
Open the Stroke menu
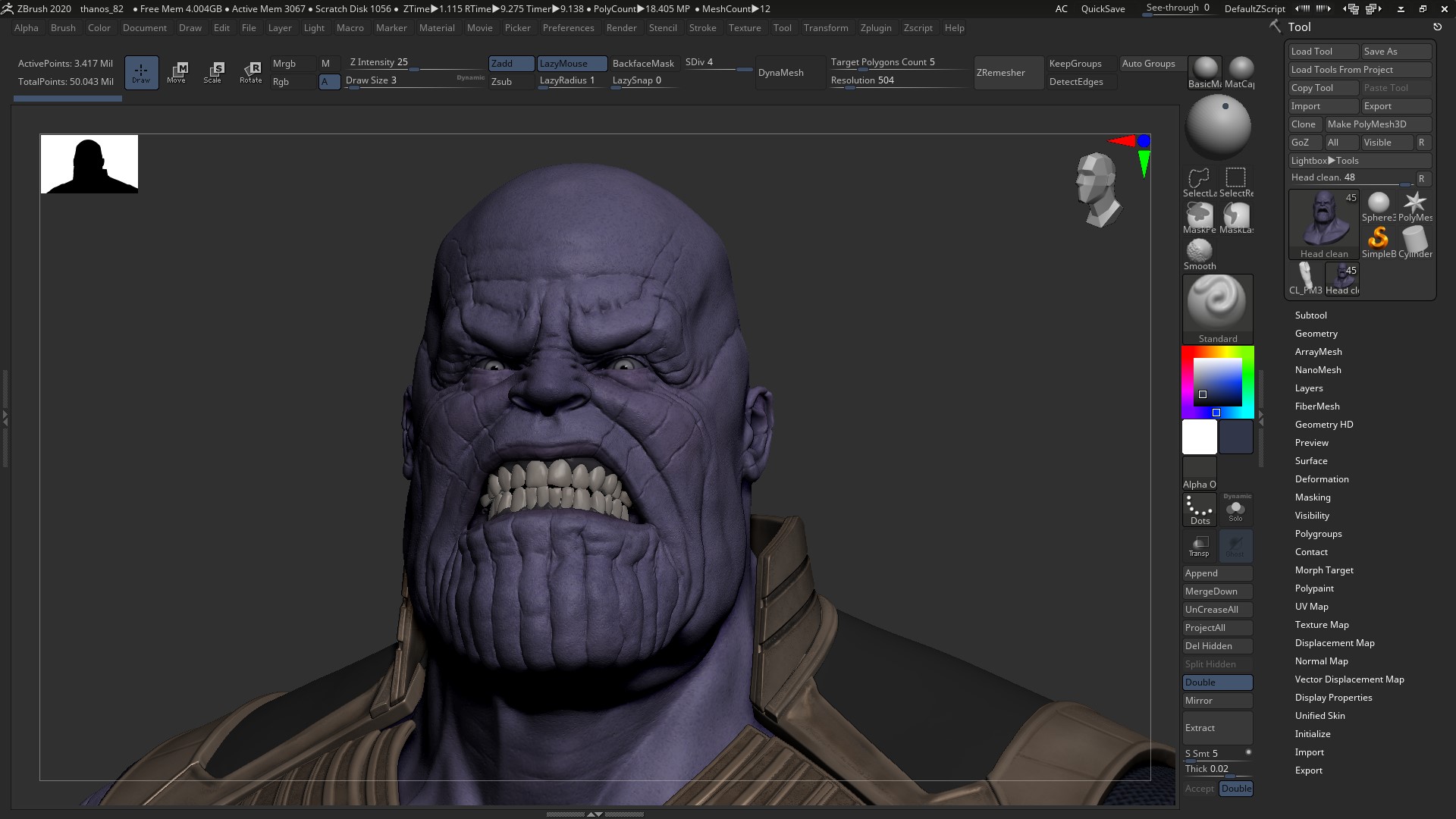point(702,28)
